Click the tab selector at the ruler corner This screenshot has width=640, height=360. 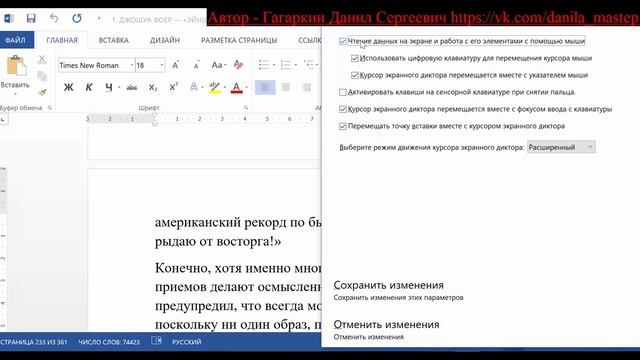[x=3, y=119]
